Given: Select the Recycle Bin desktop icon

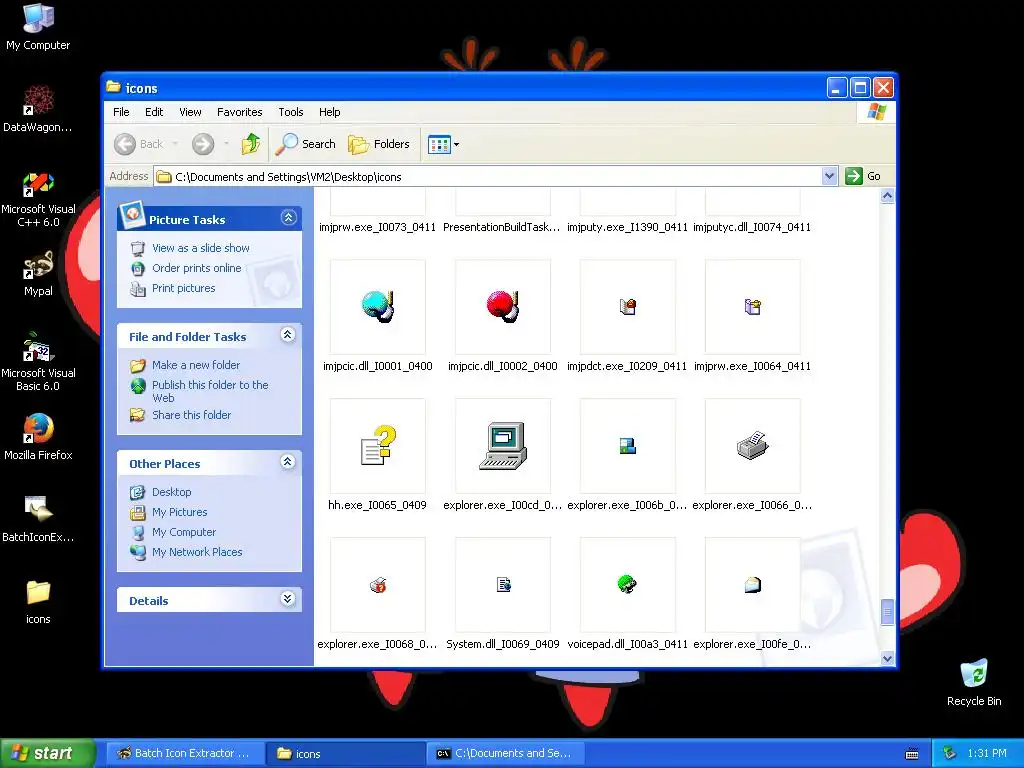Looking at the screenshot, I should (x=974, y=683).
